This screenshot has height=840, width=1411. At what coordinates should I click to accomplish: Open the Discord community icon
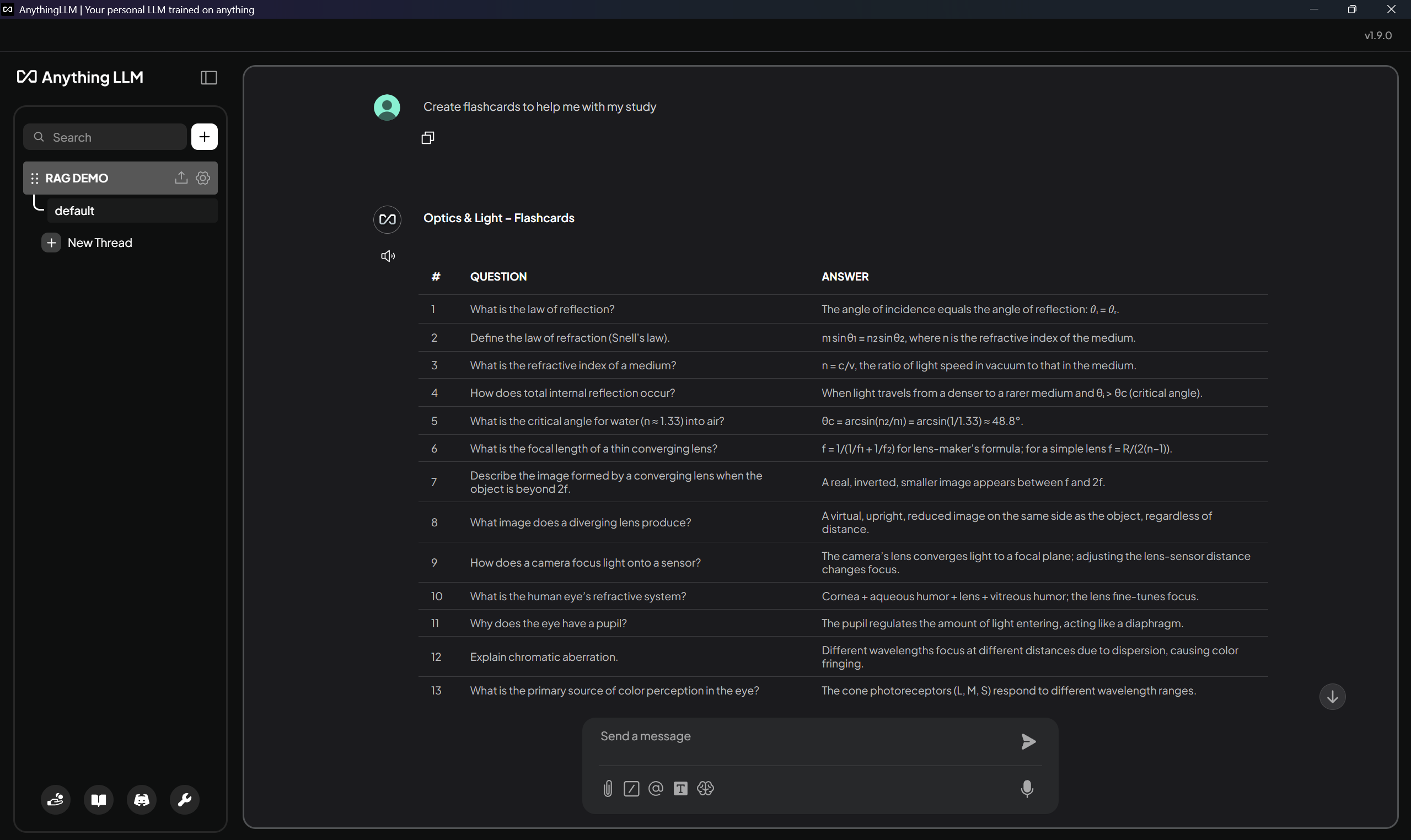tap(142, 800)
